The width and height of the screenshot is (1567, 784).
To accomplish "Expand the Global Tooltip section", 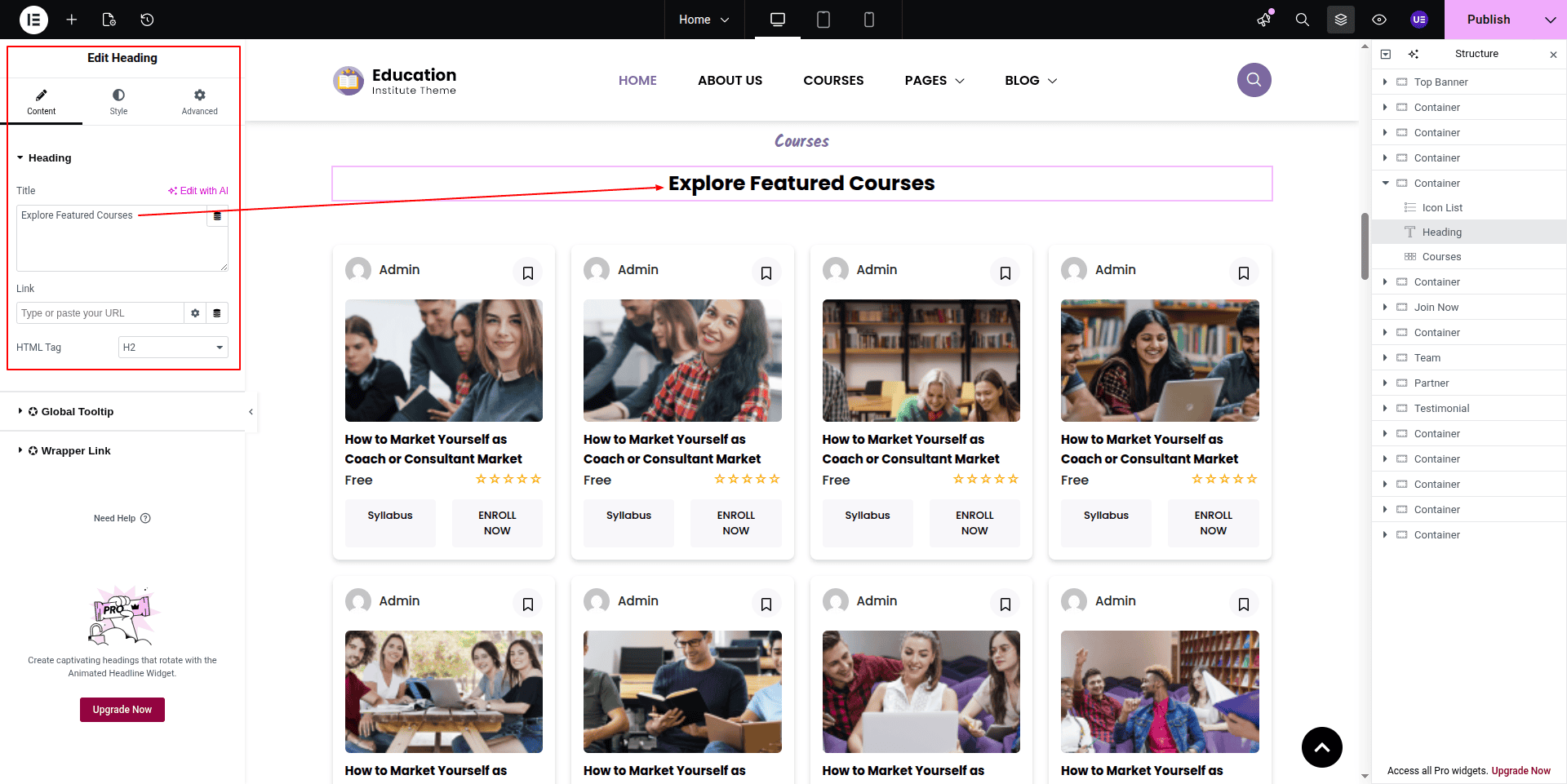I will pos(78,412).
